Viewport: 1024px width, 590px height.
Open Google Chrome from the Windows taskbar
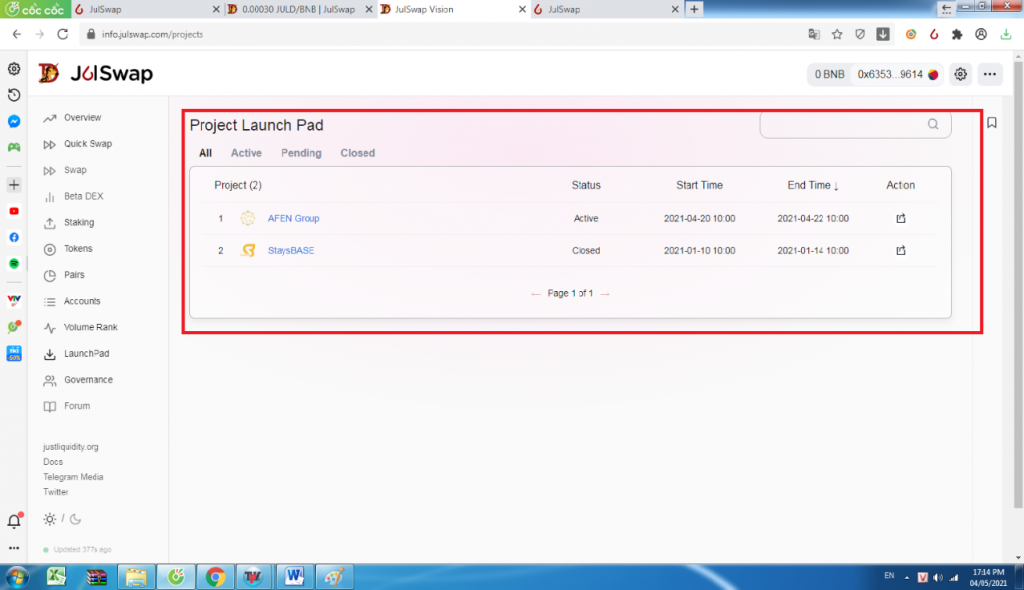coord(214,576)
